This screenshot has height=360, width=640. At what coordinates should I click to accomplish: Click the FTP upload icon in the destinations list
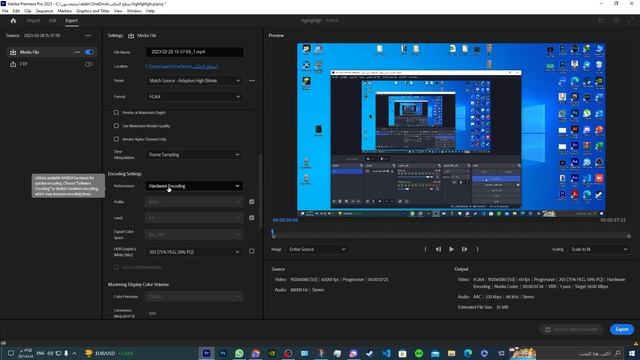click(13, 64)
